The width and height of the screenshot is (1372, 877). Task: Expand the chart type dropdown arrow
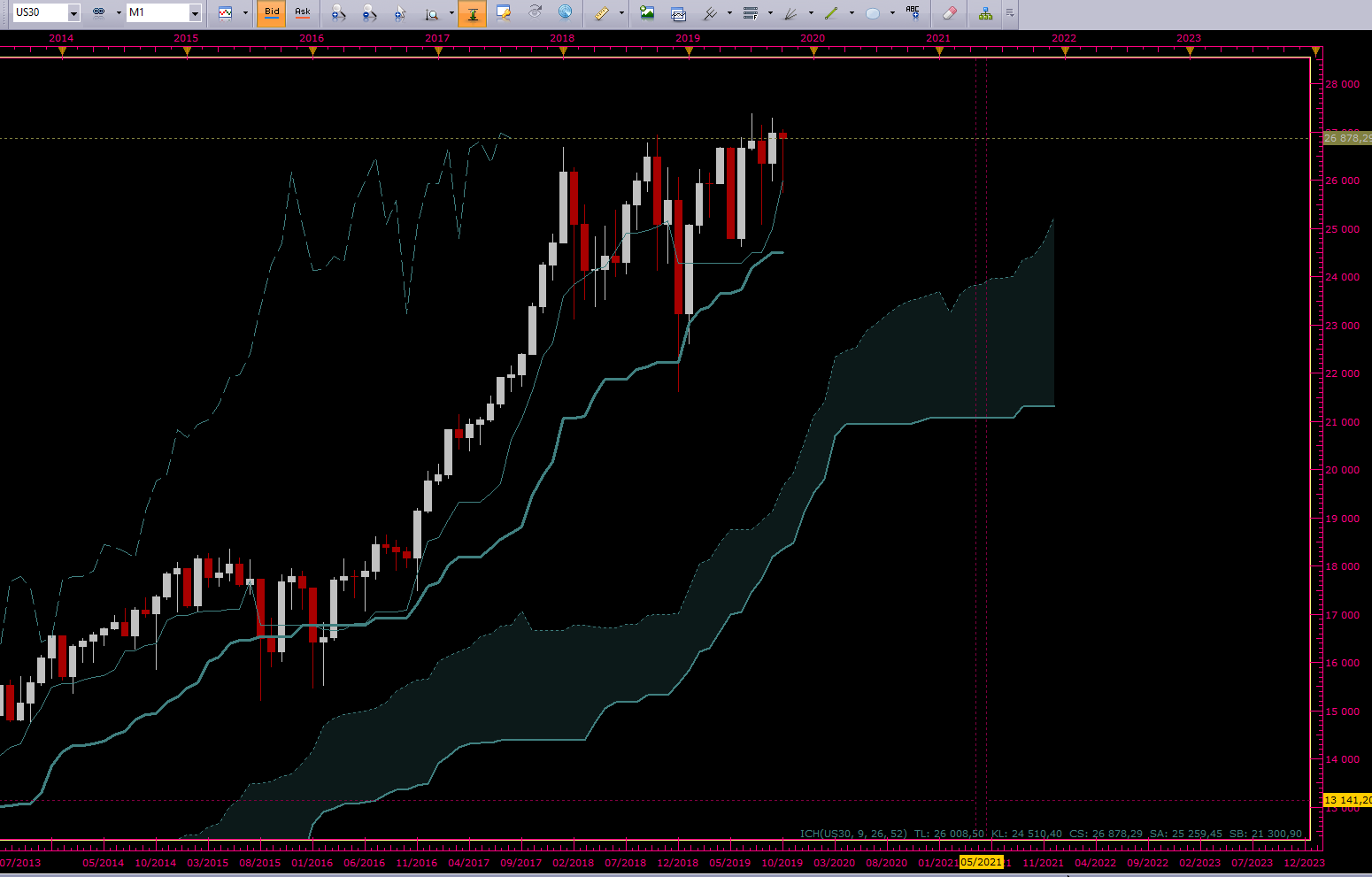(245, 13)
